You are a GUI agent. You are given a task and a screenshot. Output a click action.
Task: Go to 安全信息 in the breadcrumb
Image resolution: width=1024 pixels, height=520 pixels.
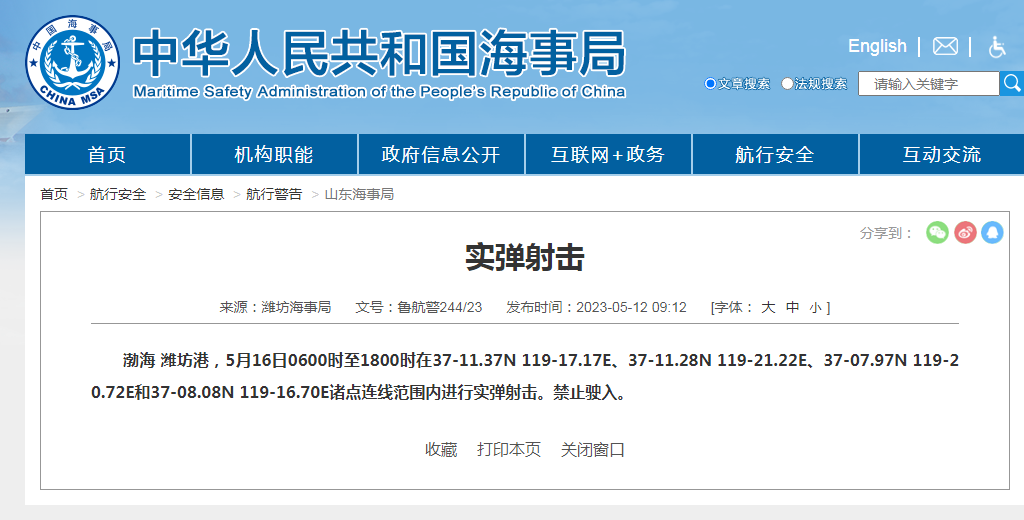click(x=196, y=194)
